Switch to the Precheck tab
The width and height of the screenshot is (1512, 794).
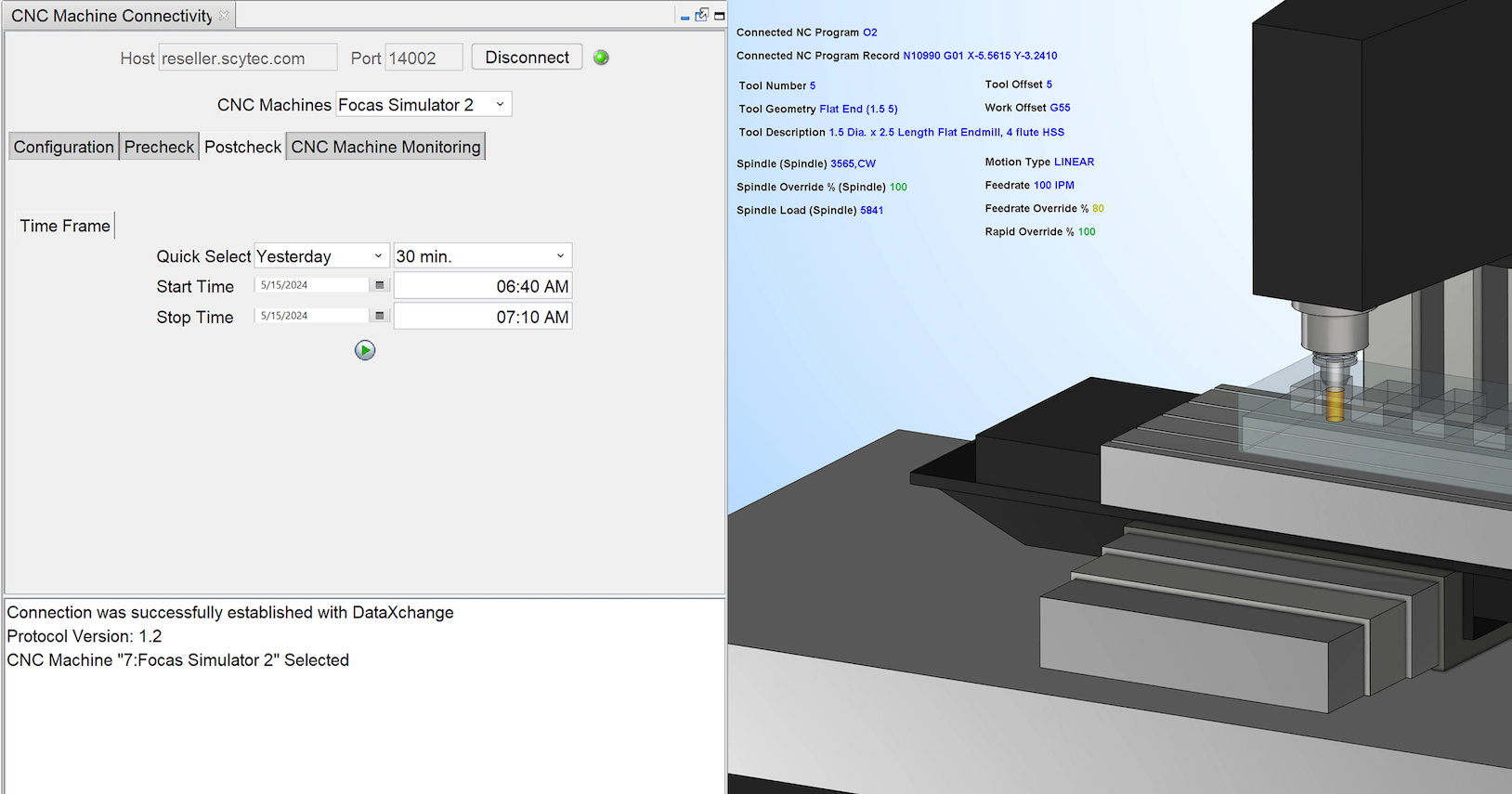[159, 147]
